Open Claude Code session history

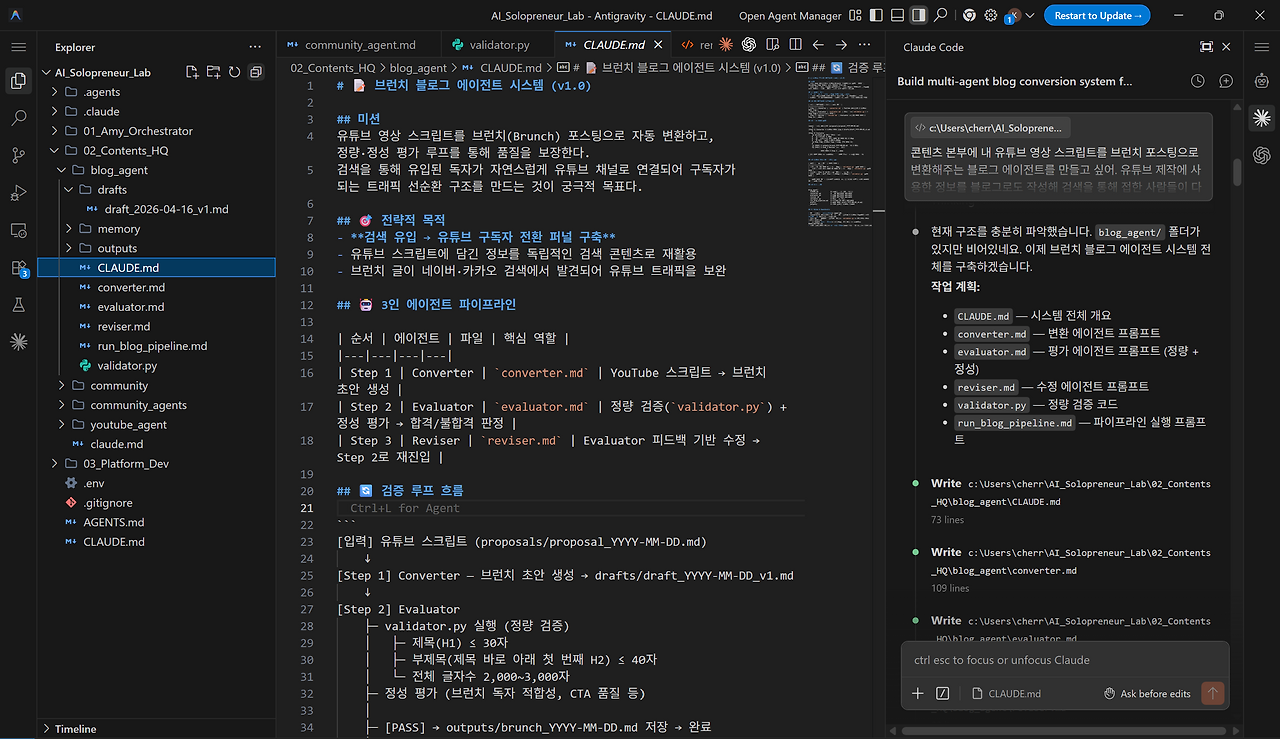(x=1198, y=81)
